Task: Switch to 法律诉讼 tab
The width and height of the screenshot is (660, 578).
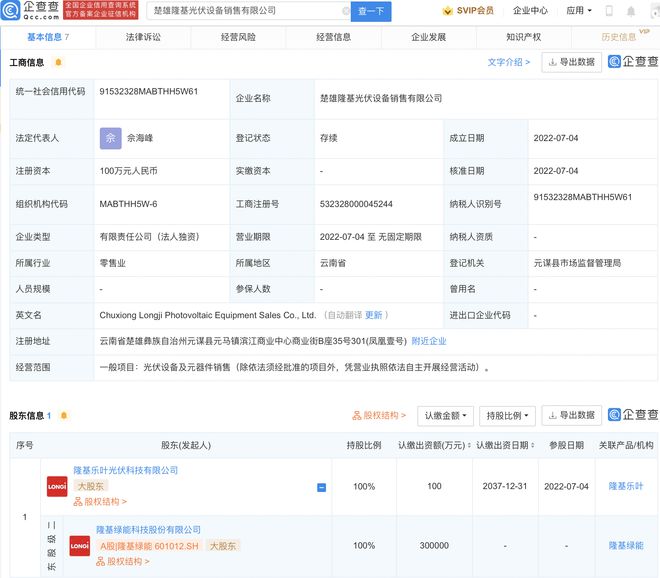Action: click(x=143, y=37)
